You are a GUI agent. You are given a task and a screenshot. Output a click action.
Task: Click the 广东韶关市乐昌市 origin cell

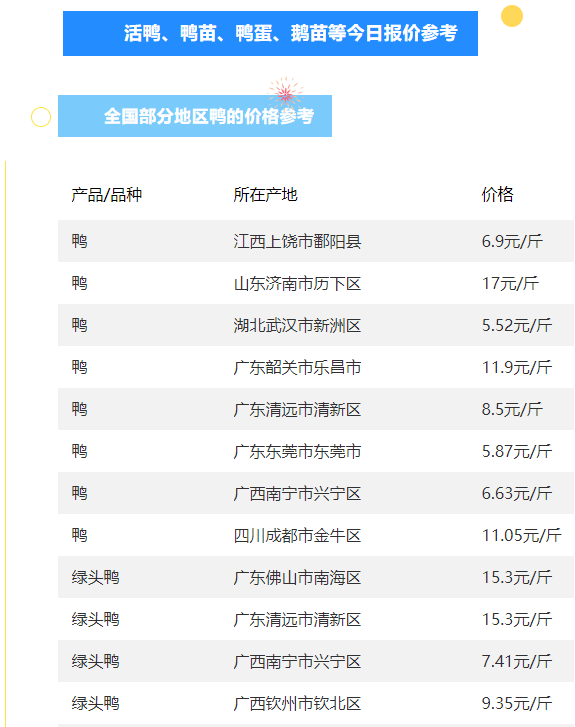click(x=297, y=368)
